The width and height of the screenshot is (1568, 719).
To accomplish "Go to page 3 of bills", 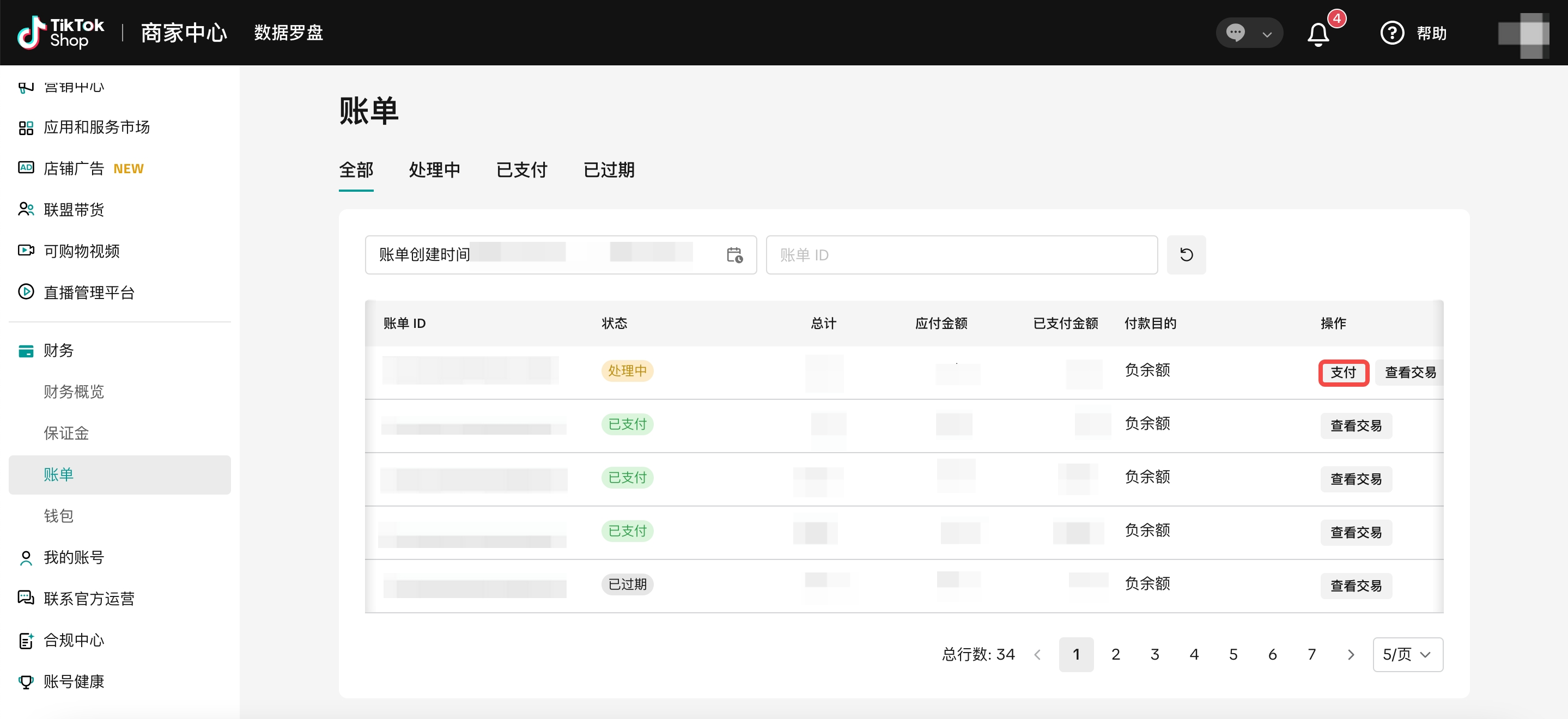I will (1154, 655).
